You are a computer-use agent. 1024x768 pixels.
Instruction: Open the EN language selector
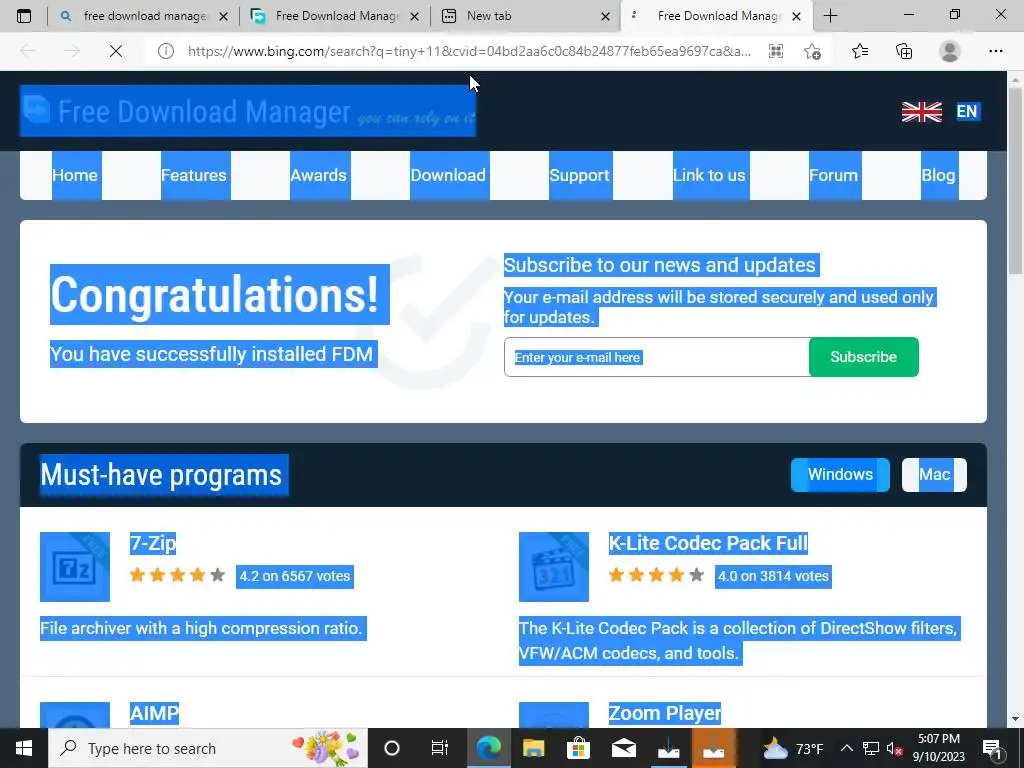click(967, 112)
